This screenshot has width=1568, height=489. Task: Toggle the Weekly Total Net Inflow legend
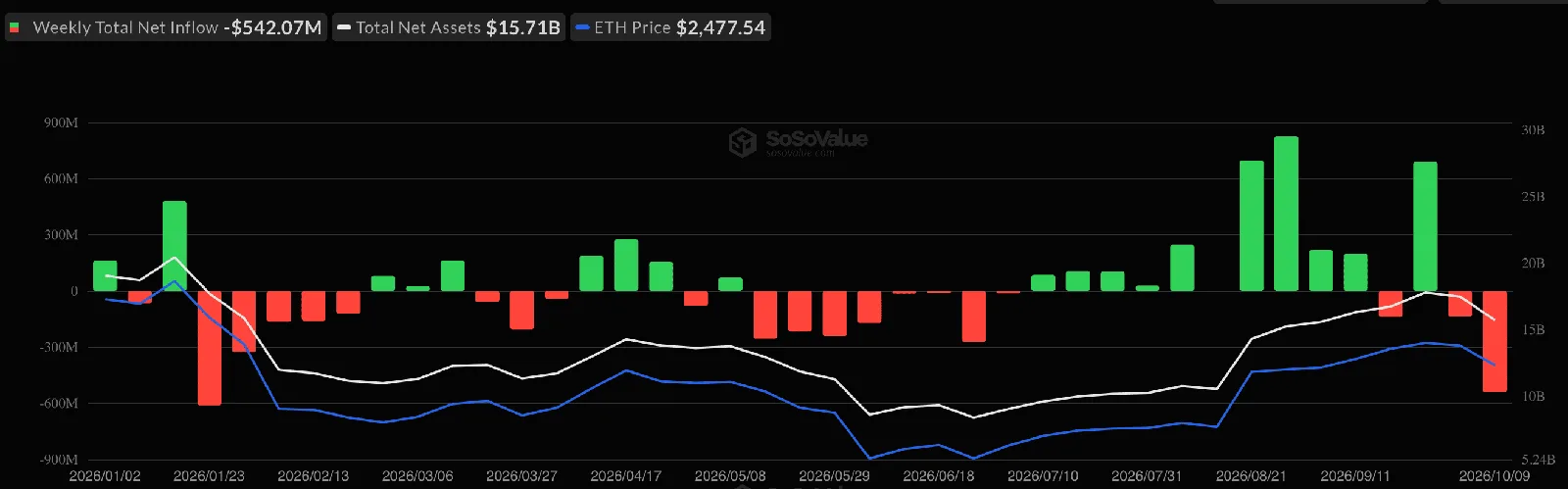[166, 27]
